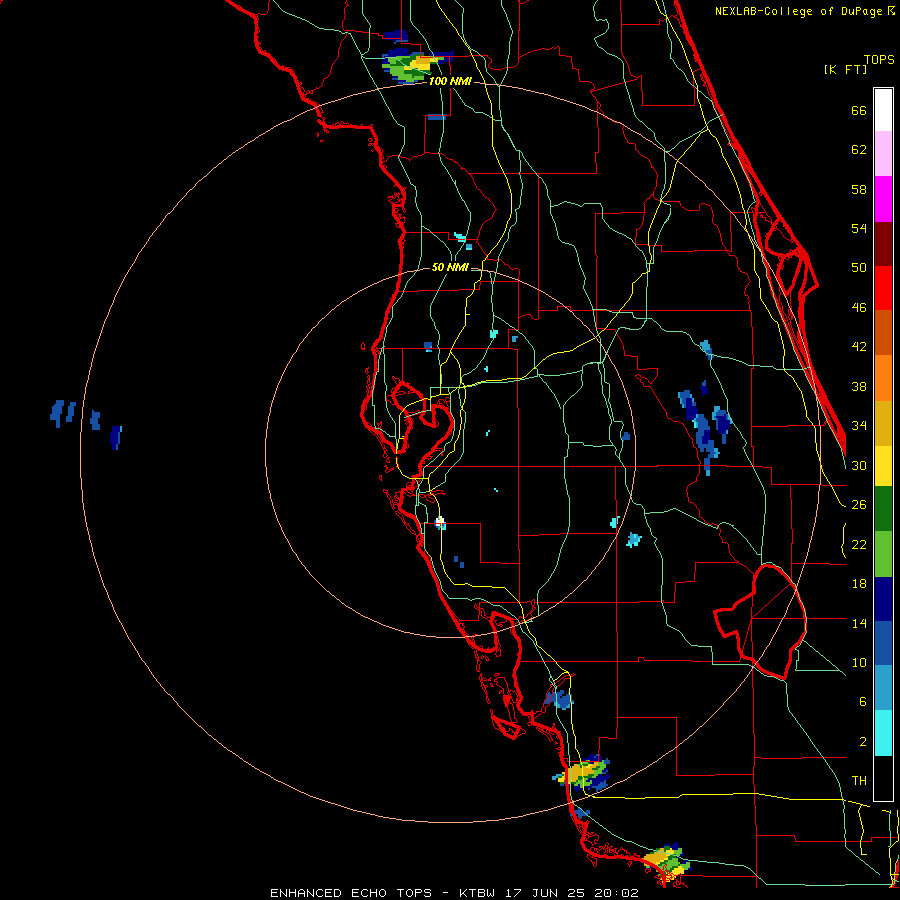Screen dimensions: 900x900
Task: Pick the navy blue legend swatch
Action: click(x=883, y=599)
